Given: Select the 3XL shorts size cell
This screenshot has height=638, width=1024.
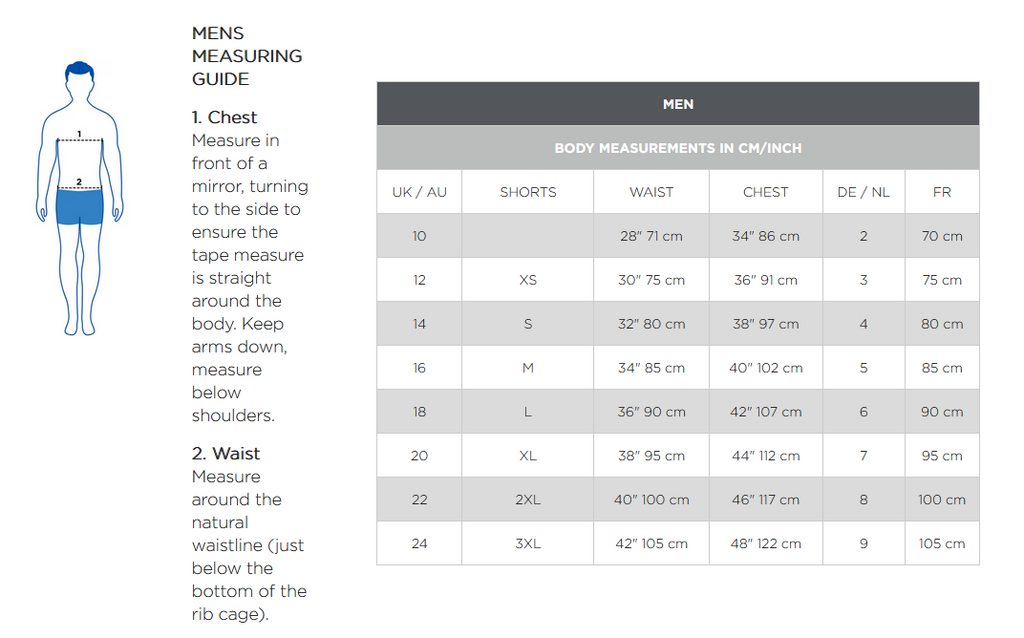Looking at the screenshot, I should (x=528, y=544).
